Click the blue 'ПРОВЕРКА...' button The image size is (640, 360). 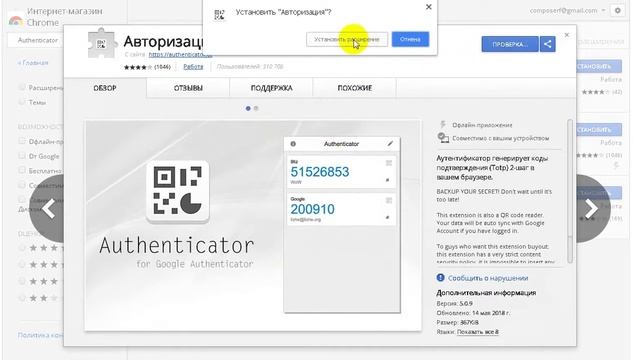click(x=510, y=44)
